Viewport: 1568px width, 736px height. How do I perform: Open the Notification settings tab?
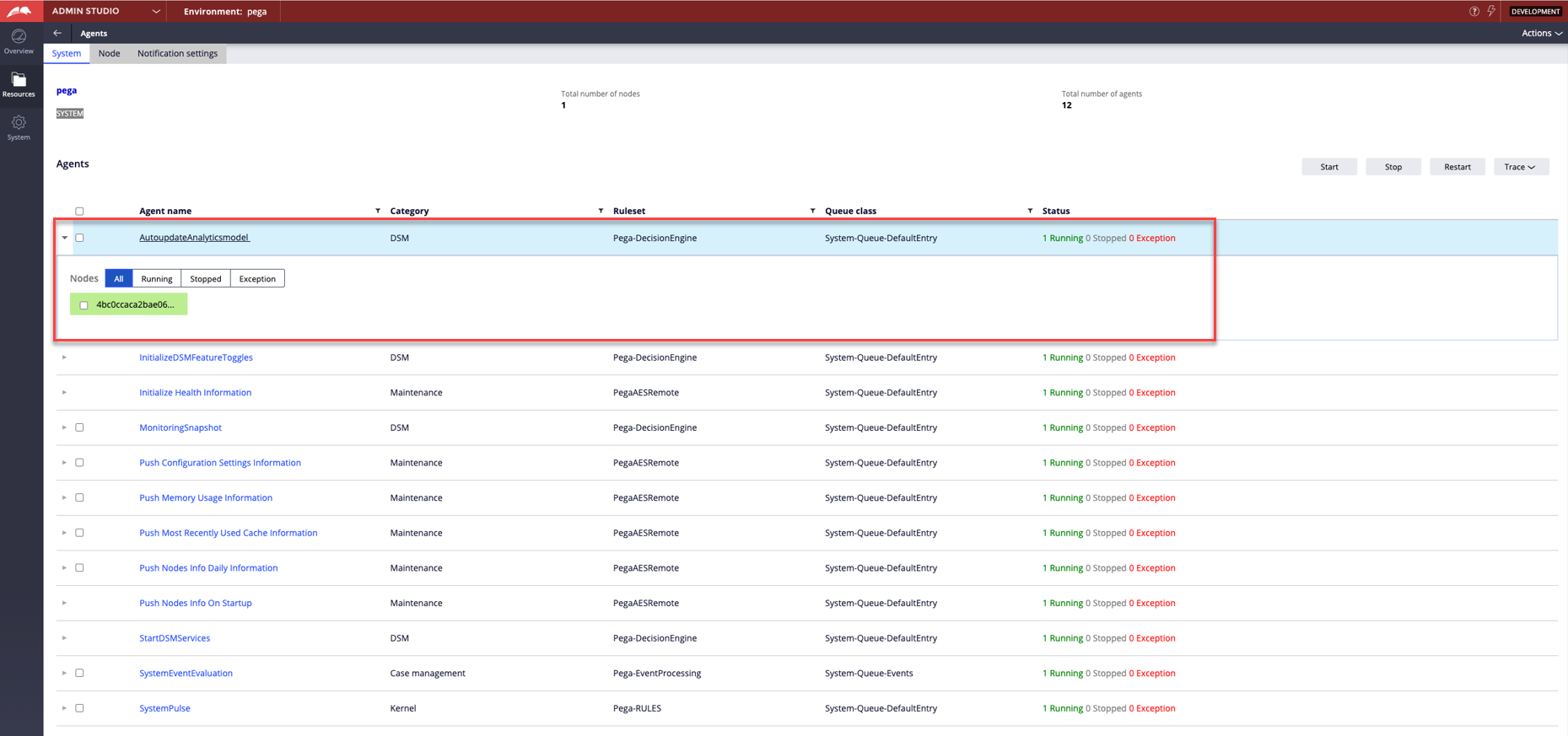click(x=177, y=53)
